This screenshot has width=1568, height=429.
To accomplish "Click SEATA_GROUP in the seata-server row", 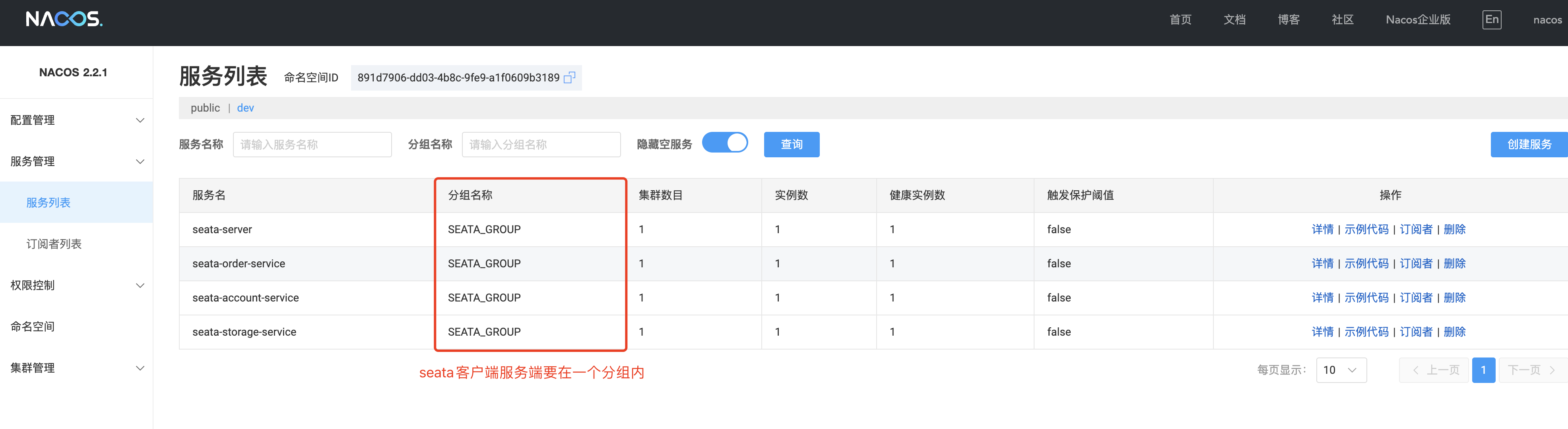I will pyautogui.click(x=484, y=230).
